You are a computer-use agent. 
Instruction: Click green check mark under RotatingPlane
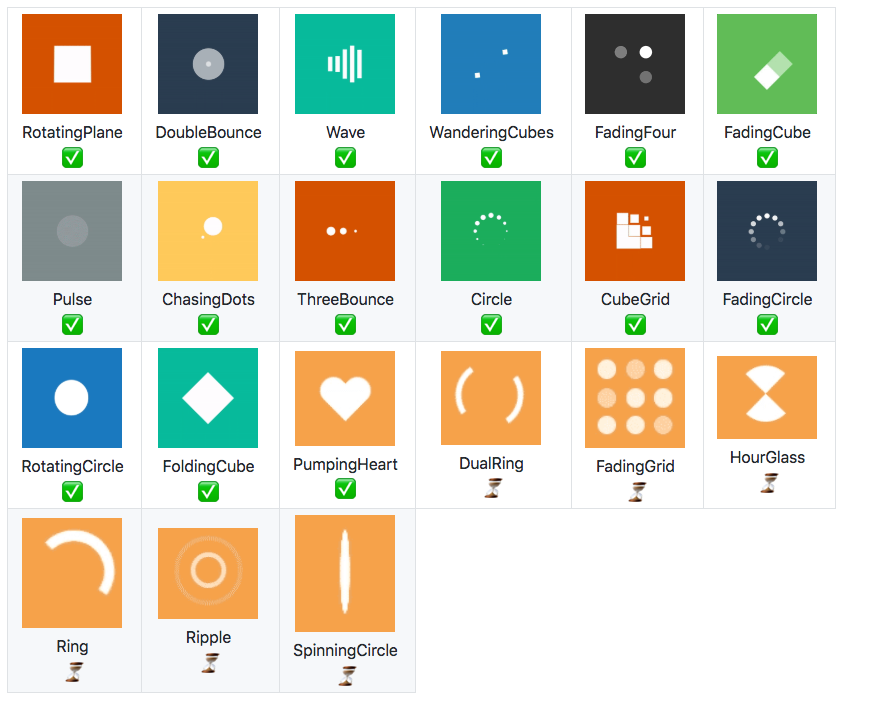[x=72, y=157]
